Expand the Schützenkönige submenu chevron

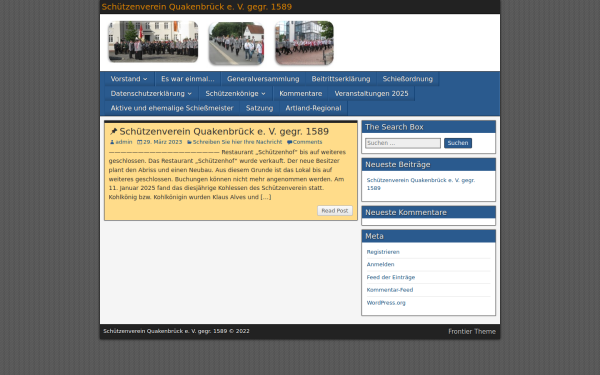(263, 94)
